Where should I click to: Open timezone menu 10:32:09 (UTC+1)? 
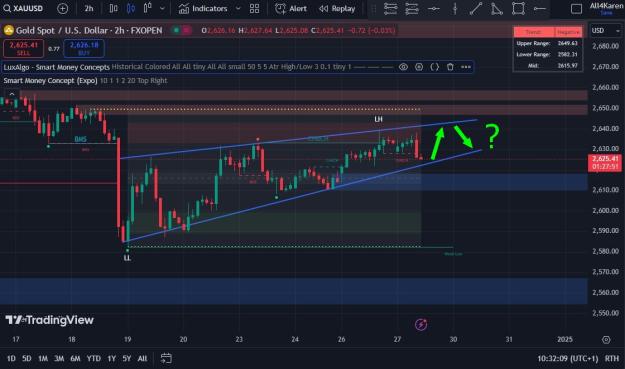pyautogui.click(x=568, y=359)
